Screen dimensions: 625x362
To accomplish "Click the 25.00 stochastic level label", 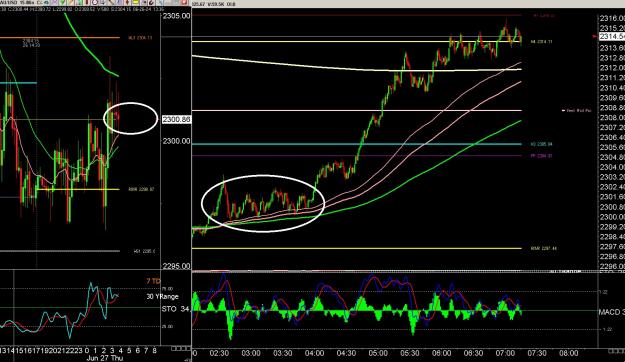I will tap(168, 327).
